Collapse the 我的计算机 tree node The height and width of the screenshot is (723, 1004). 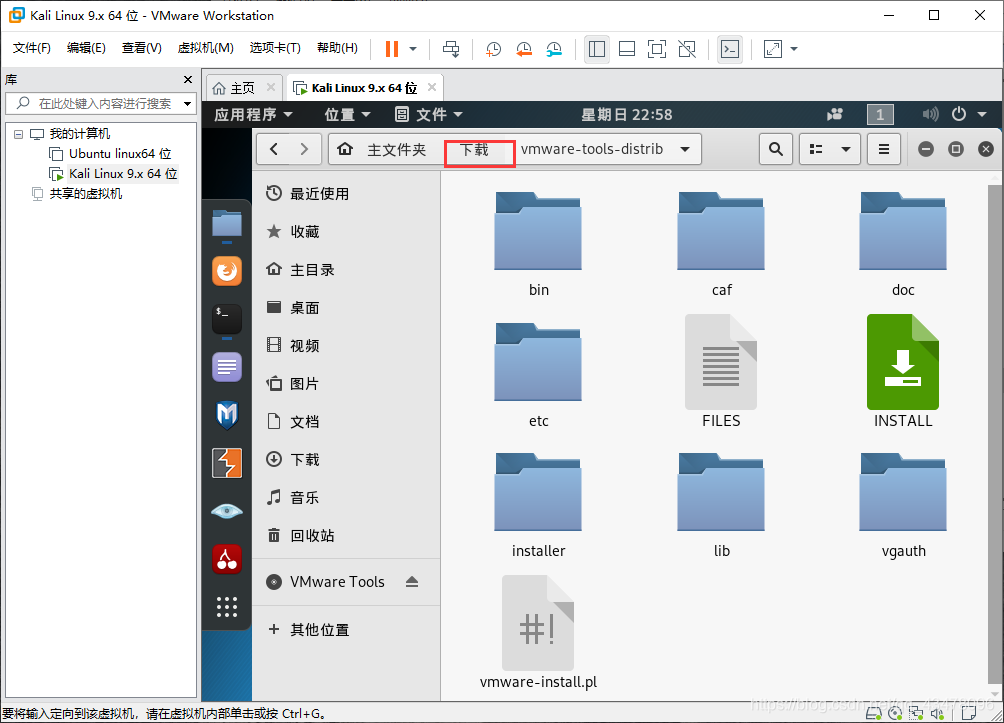pos(17,133)
